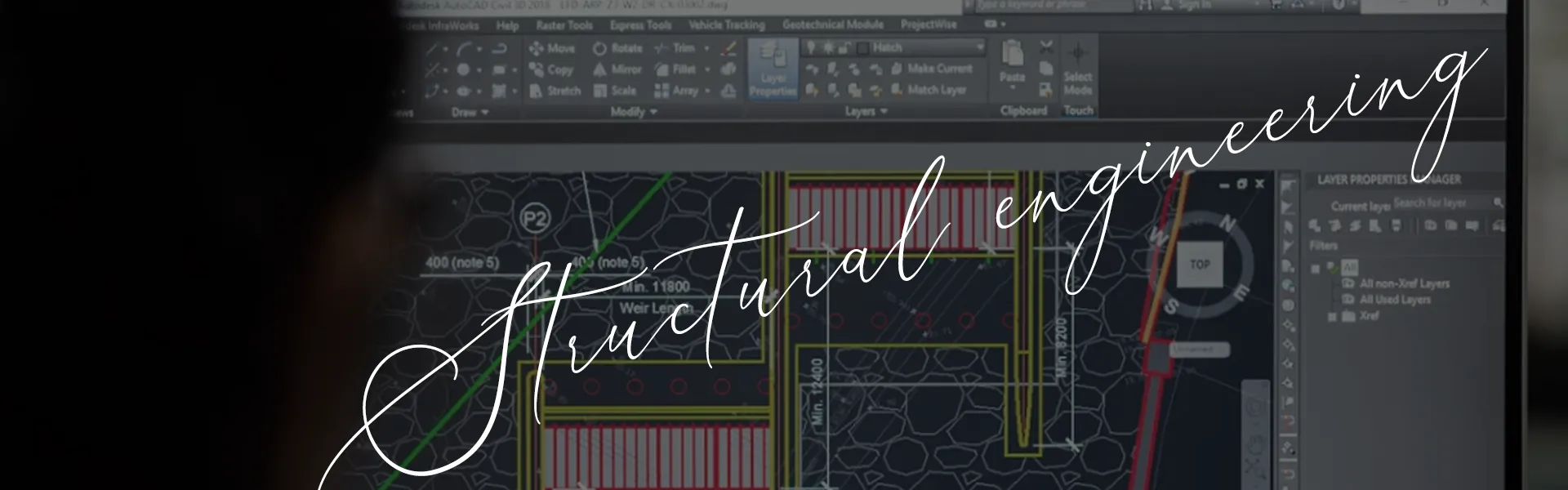Activate the Stretch tool
This screenshot has width=1568, height=490.
[555, 91]
